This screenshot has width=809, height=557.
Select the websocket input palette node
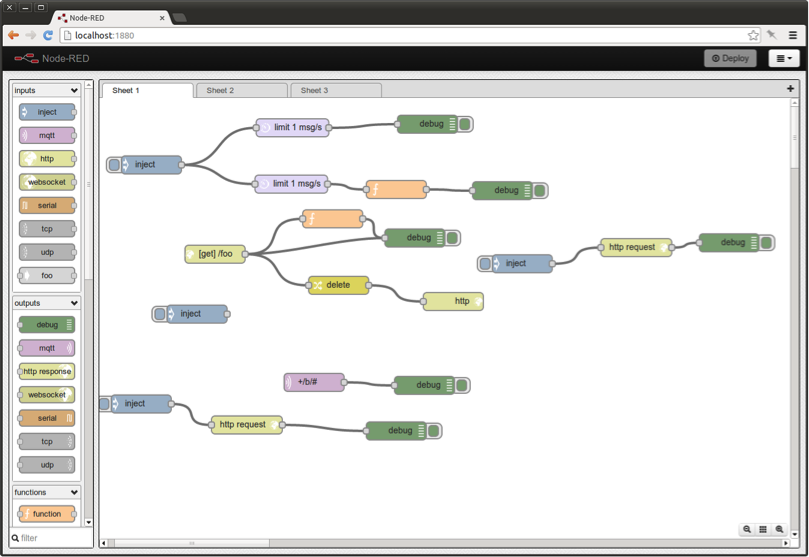pyautogui.click(x=47, y=182)
